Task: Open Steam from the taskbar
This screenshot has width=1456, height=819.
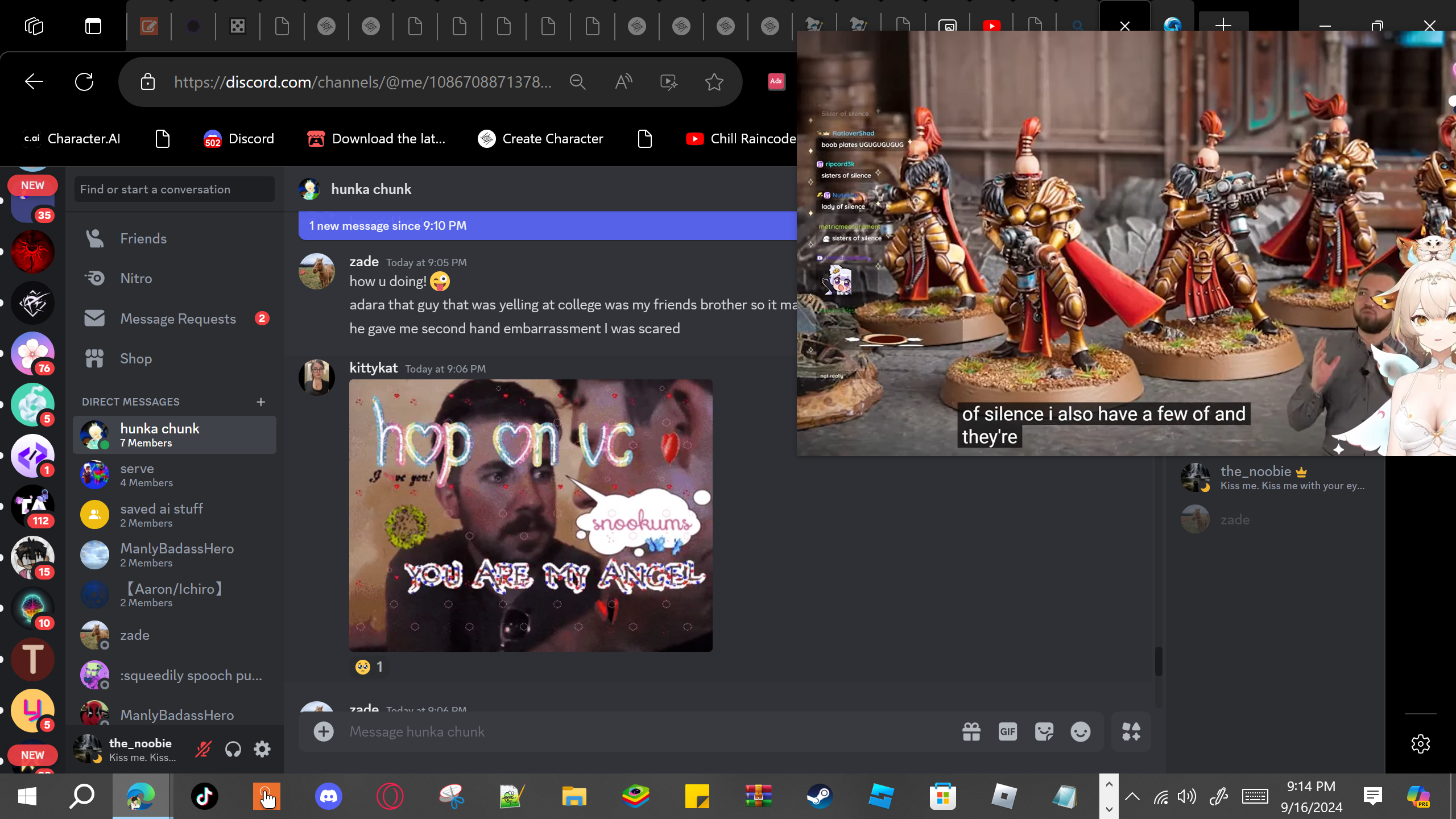Action: [x=820, y=796]
